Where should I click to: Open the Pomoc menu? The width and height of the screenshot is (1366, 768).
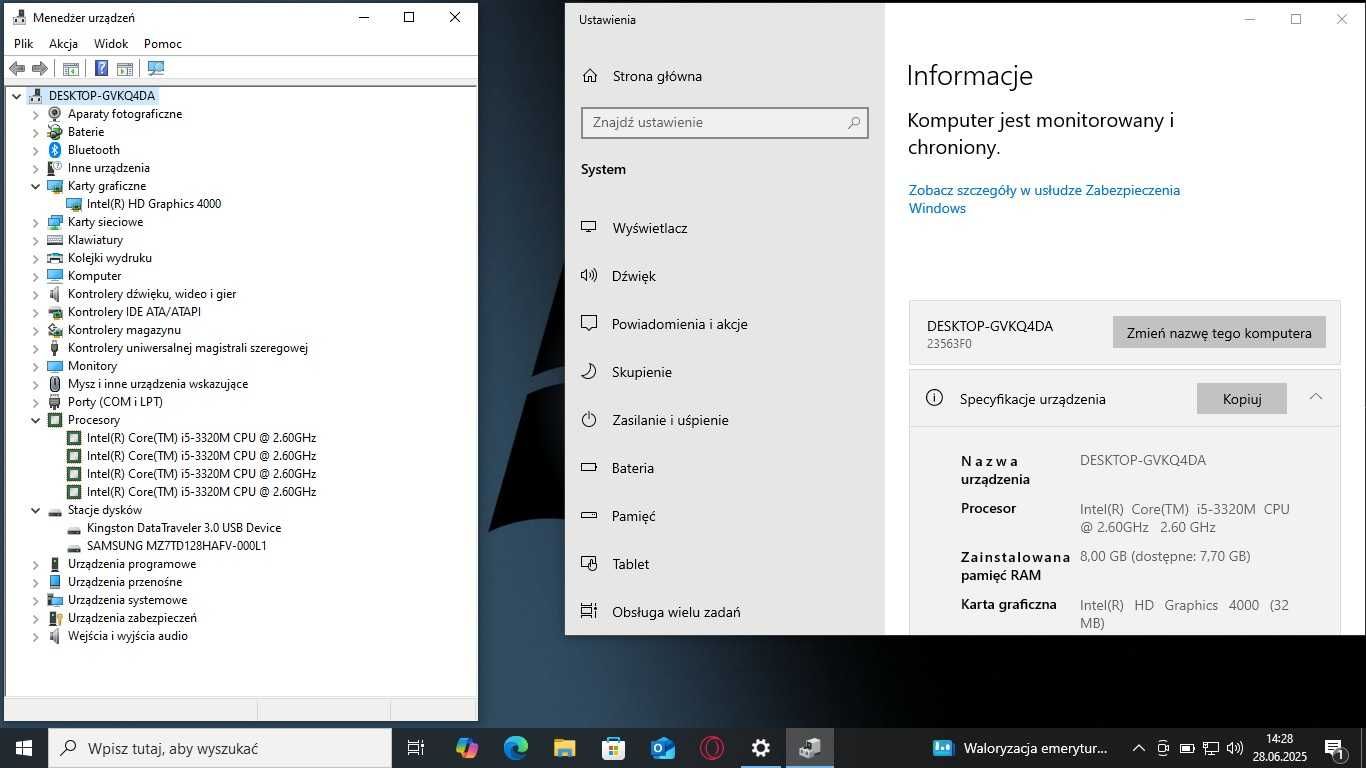pos(163,44)
